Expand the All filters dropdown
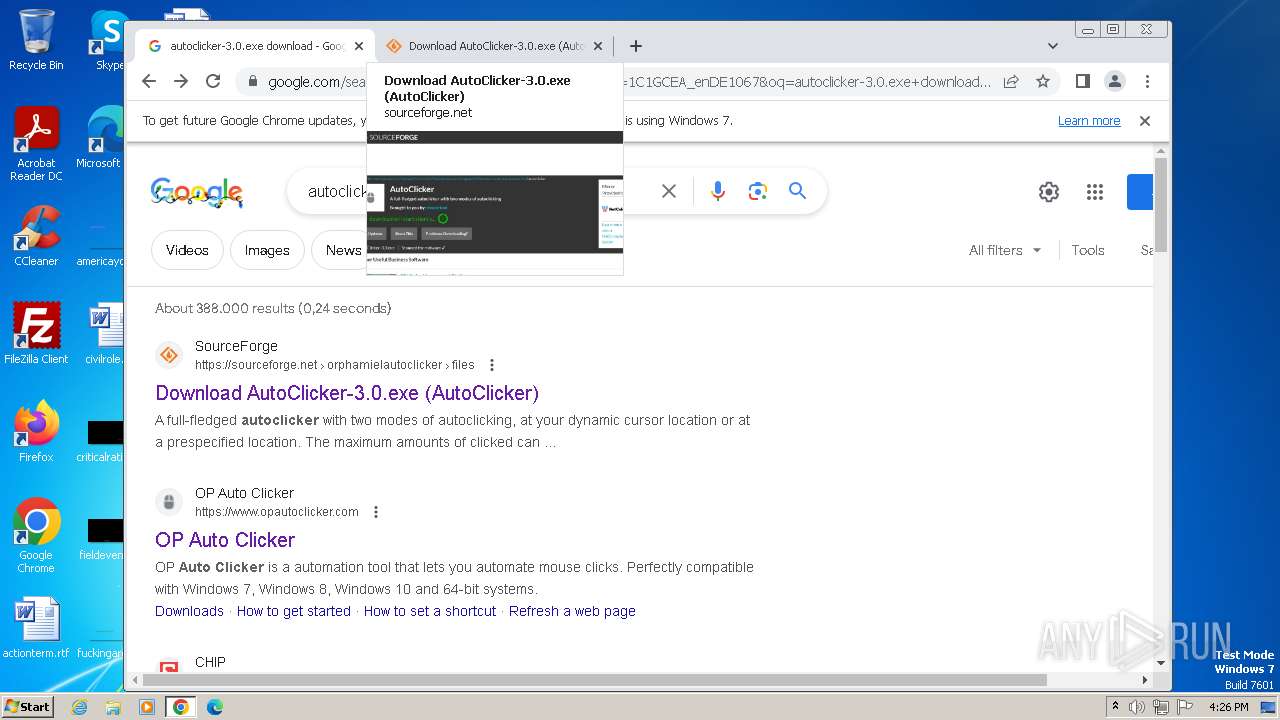This screenshot has width=1280, height=720. point(1005,250)
